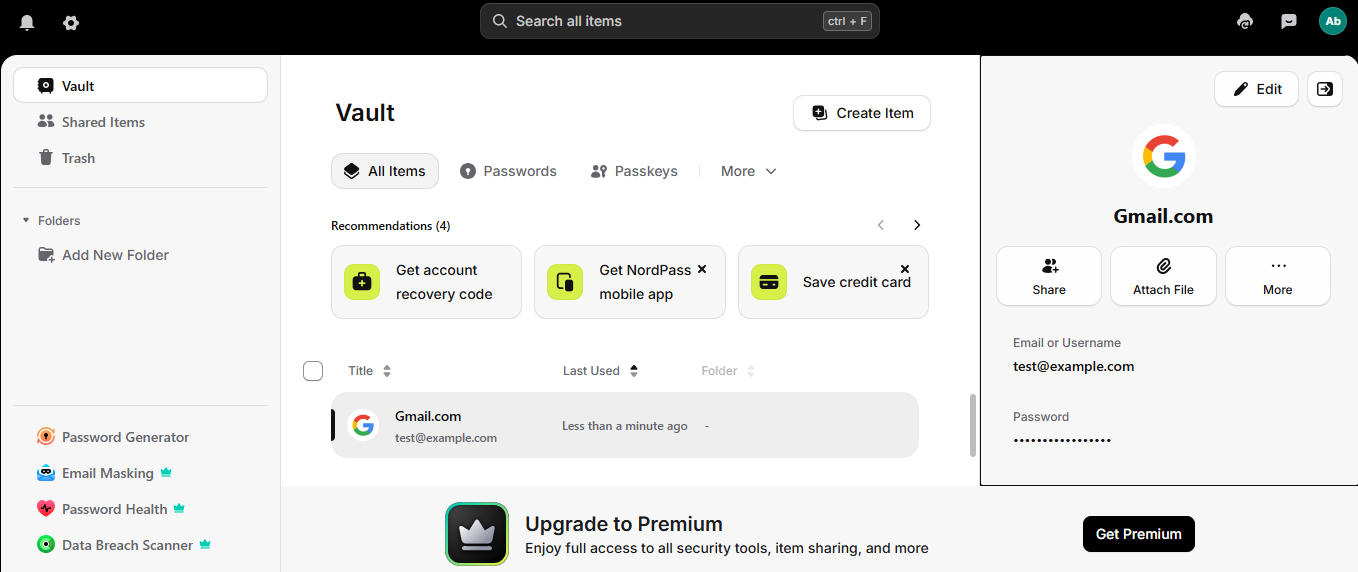Open the notifications bell
The image size is (1358, 572).
coord(27,22)
